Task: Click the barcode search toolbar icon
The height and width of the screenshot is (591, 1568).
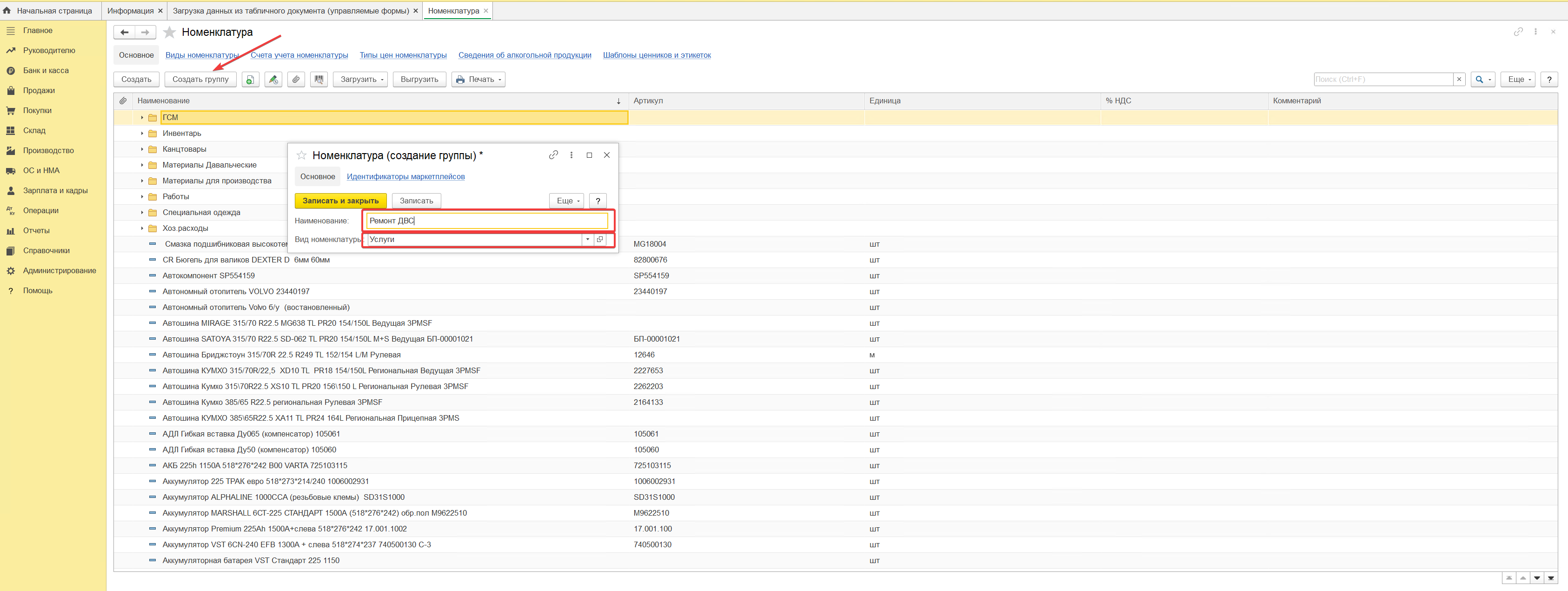Action: 319,79
